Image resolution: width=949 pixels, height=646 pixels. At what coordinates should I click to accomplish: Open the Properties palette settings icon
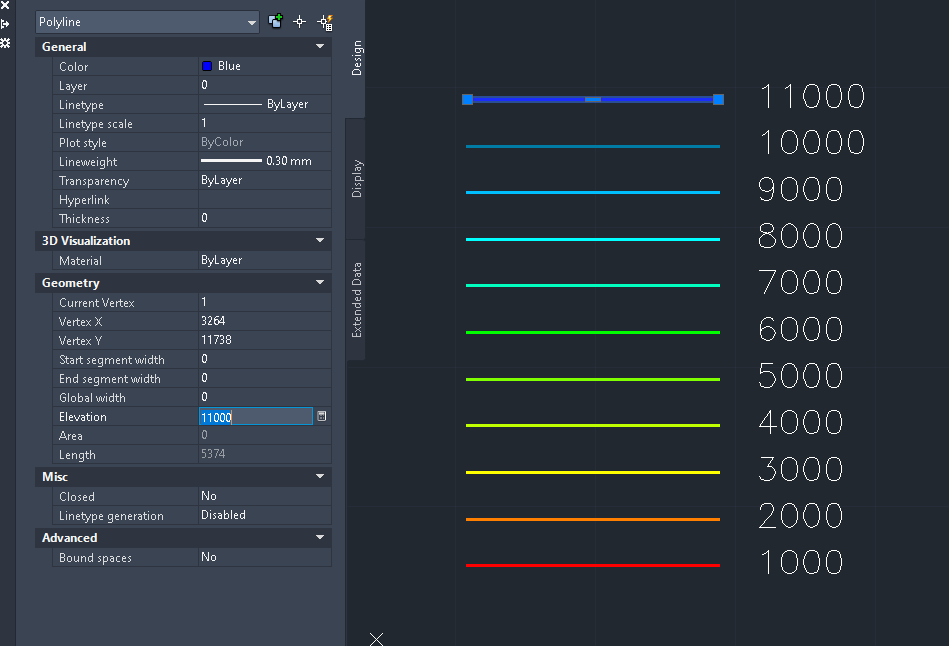(x=5, y=44)
